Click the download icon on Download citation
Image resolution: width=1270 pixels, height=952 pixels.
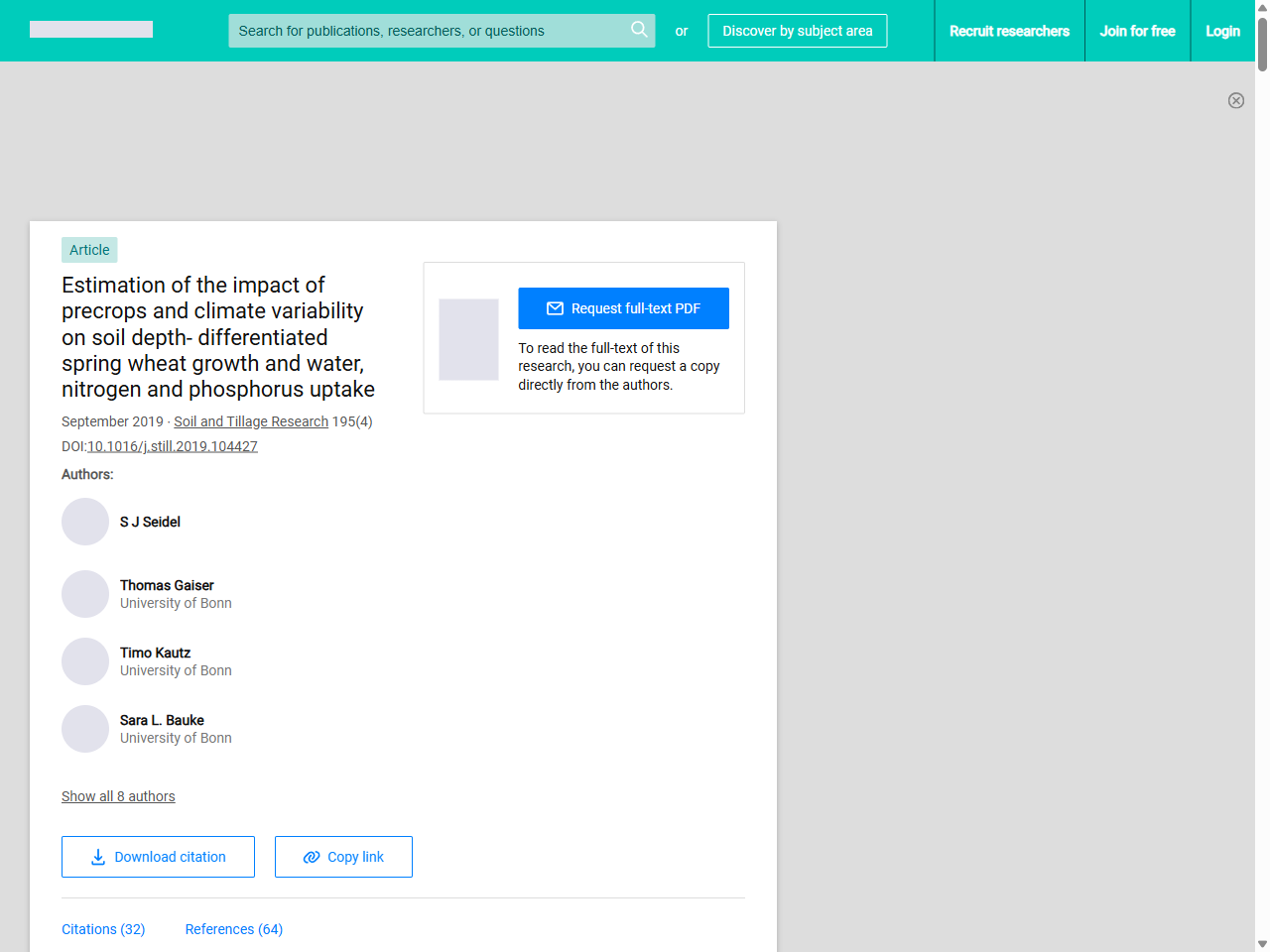(x=97, y=856)
